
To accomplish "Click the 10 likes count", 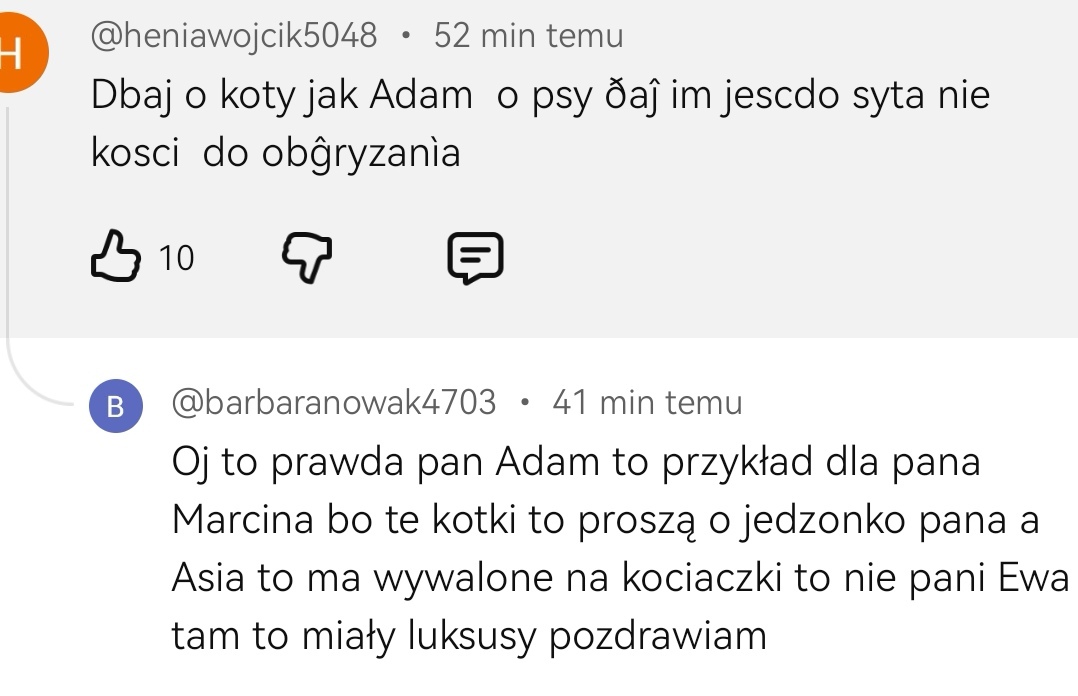I will pyautogui.click(x=176, y=259).
